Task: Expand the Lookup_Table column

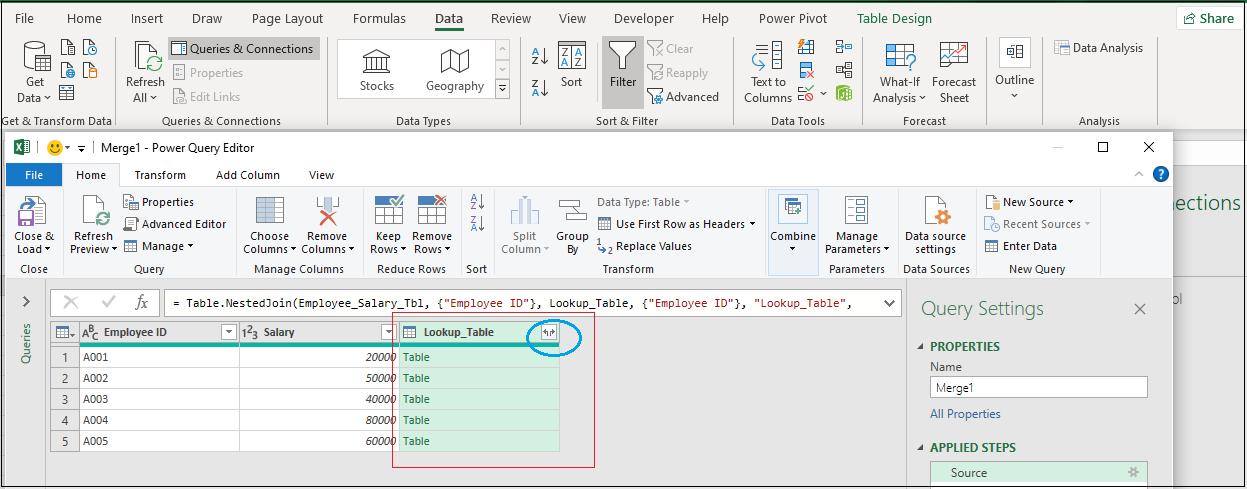Action: [x=548, y=333]
